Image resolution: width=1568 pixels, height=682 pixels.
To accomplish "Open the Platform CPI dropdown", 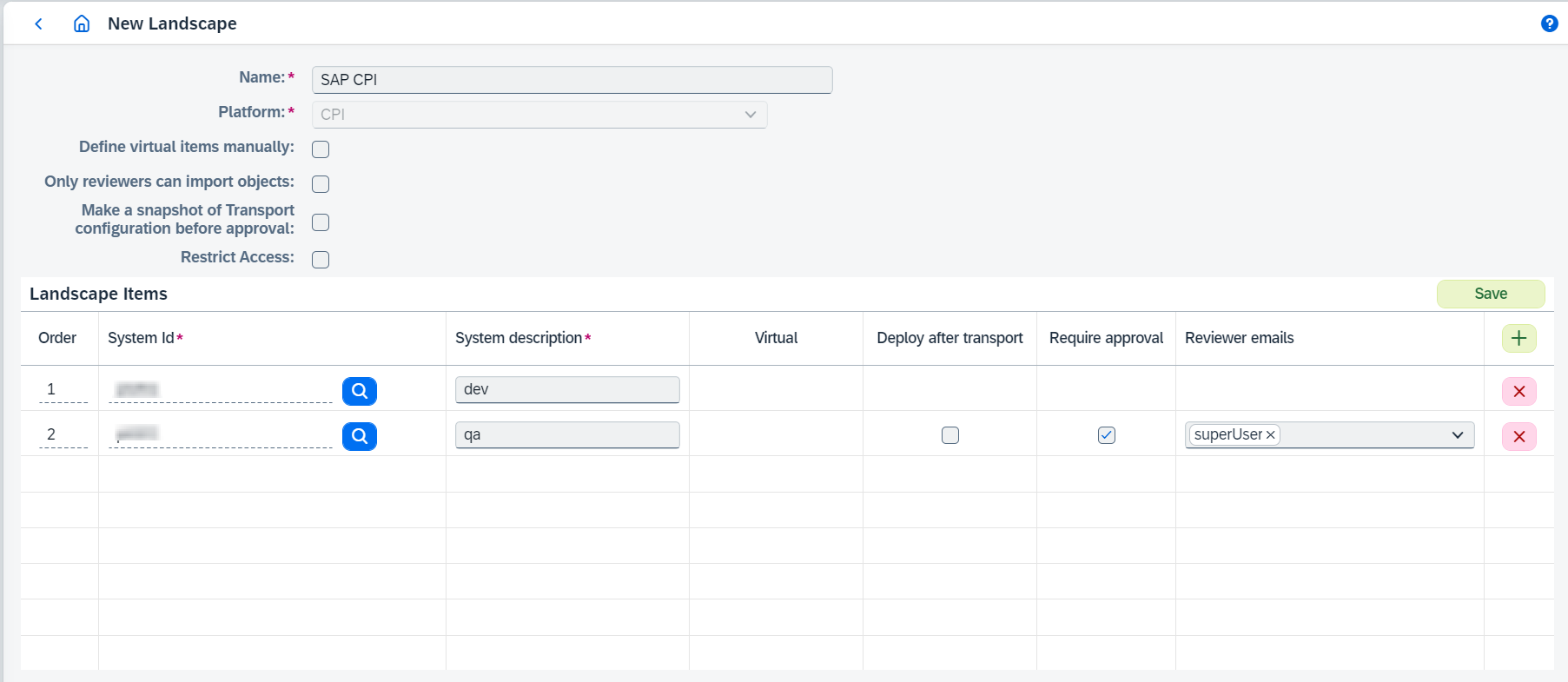I will click(539, 115).
